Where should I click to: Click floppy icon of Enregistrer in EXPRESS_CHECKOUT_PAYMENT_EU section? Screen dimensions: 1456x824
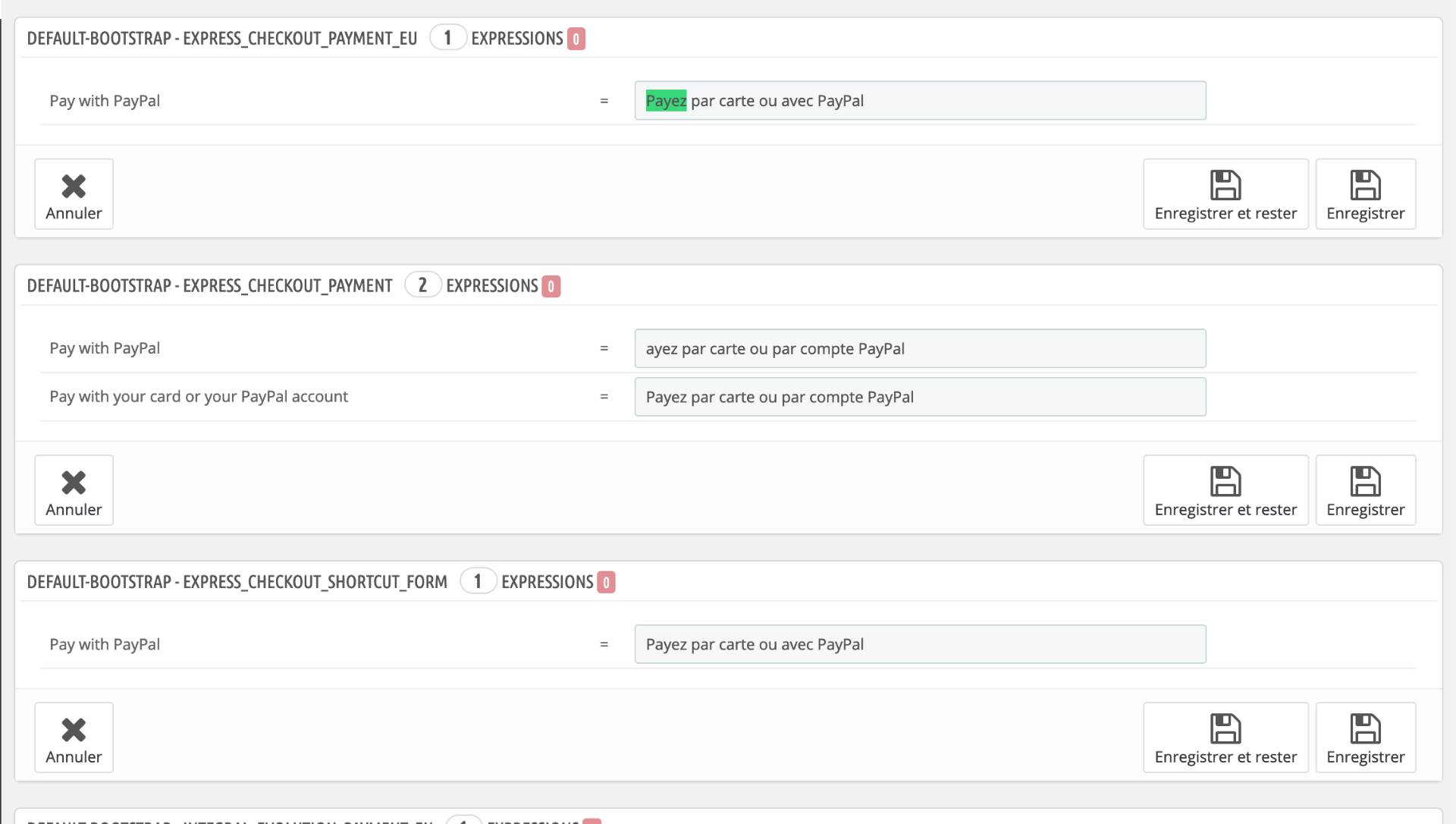pos(1365,185)
